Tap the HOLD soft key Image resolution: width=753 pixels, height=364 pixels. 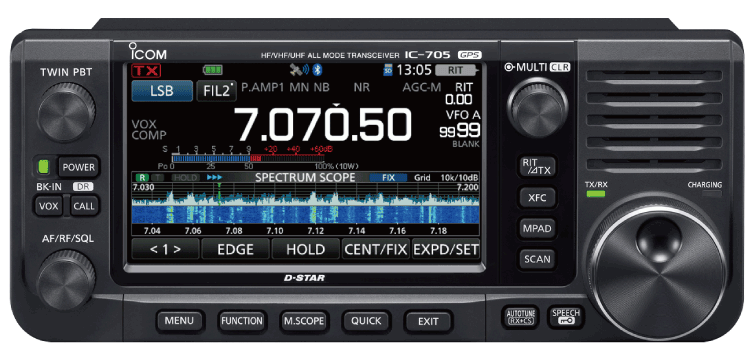[305, 249]
